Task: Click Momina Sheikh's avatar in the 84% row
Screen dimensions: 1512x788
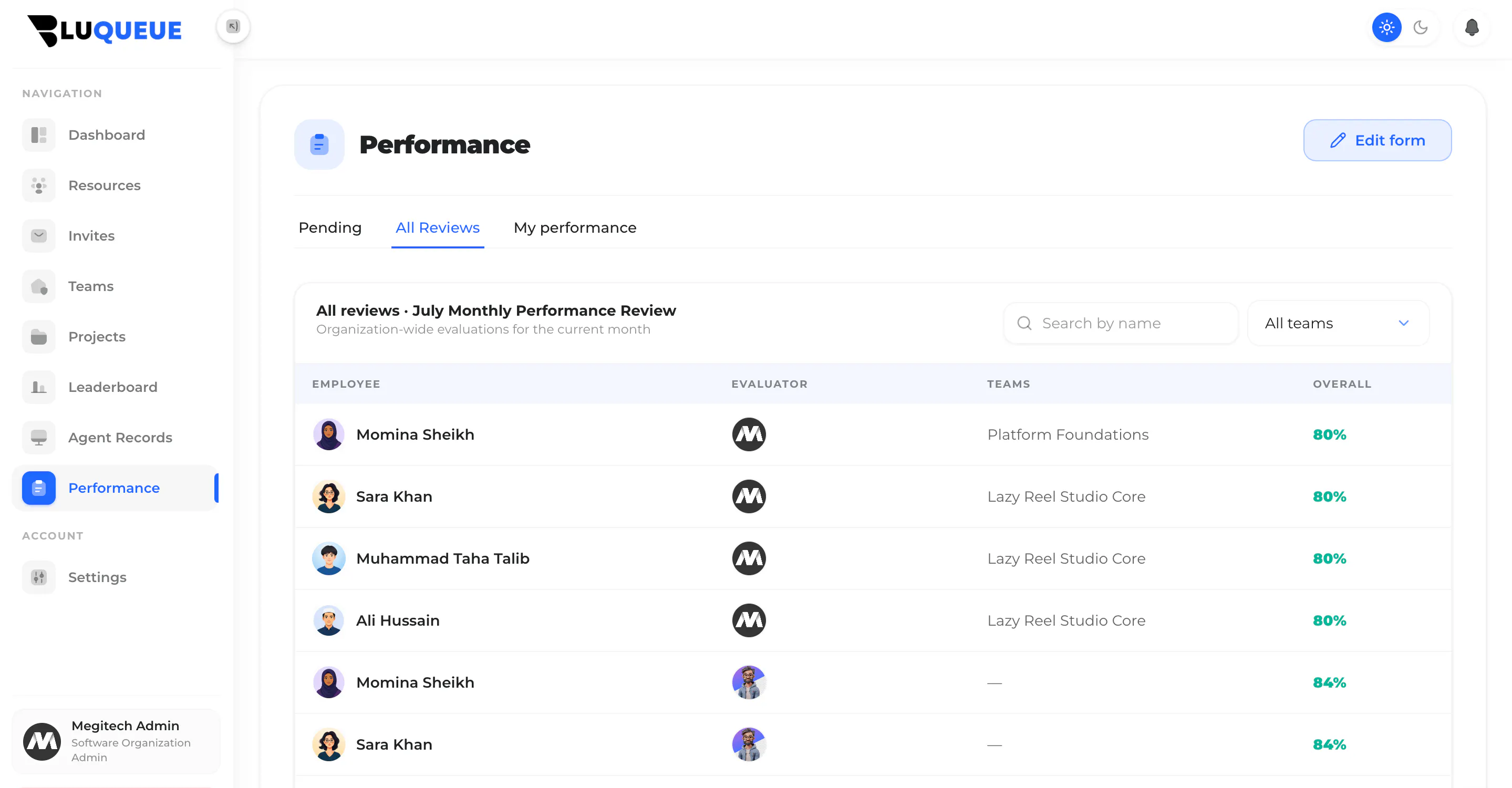Action: point(329,683)
